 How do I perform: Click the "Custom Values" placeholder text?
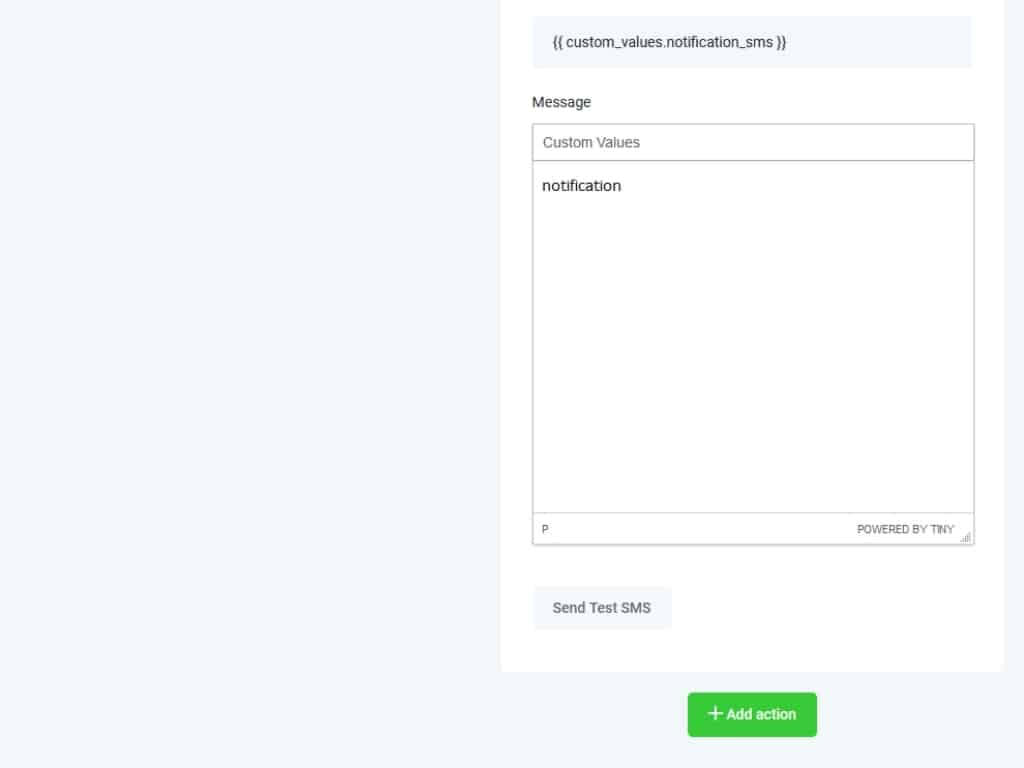591,142
